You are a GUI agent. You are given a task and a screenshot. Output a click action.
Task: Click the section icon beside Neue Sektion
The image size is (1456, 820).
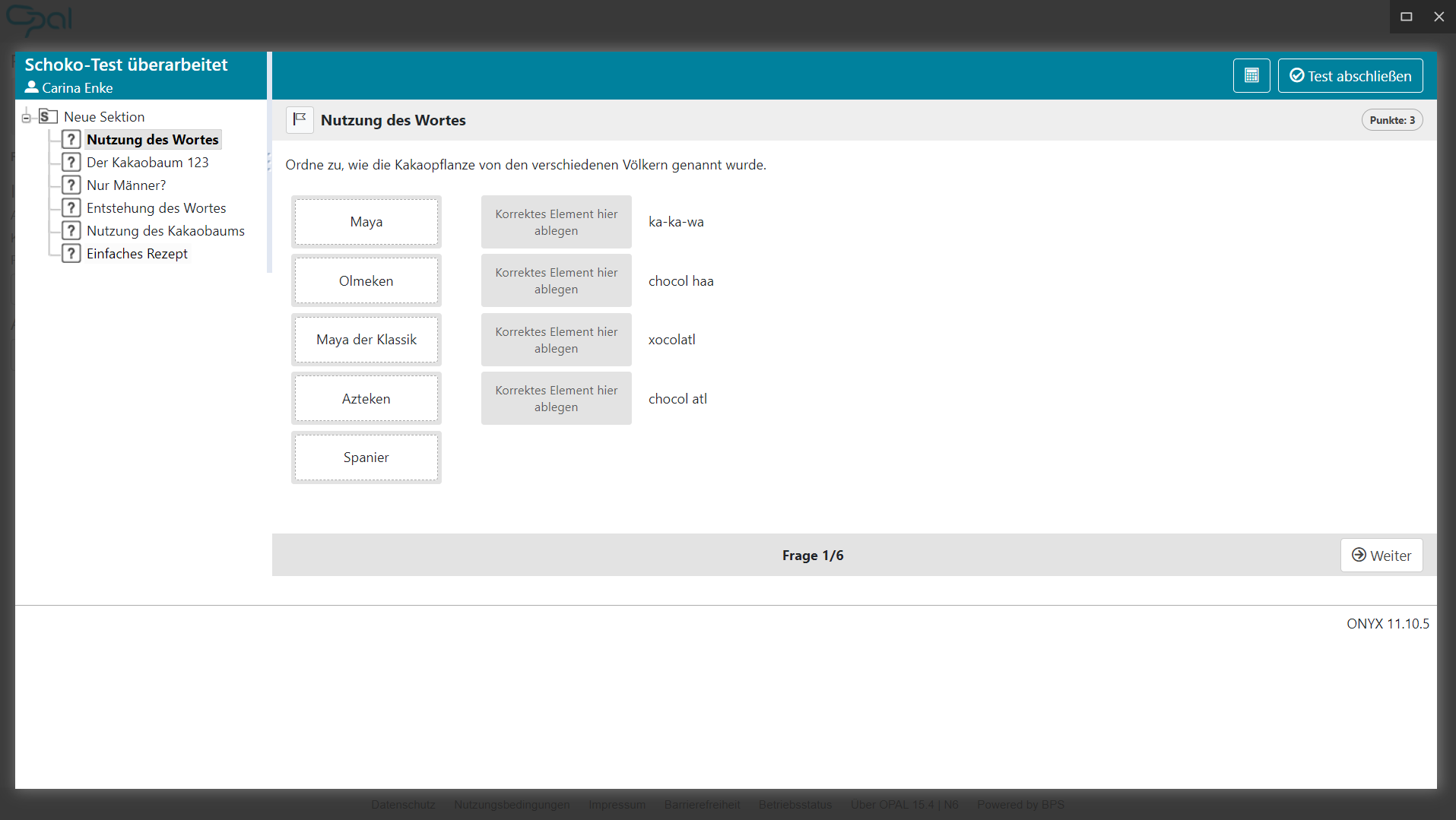pos(48,116)
